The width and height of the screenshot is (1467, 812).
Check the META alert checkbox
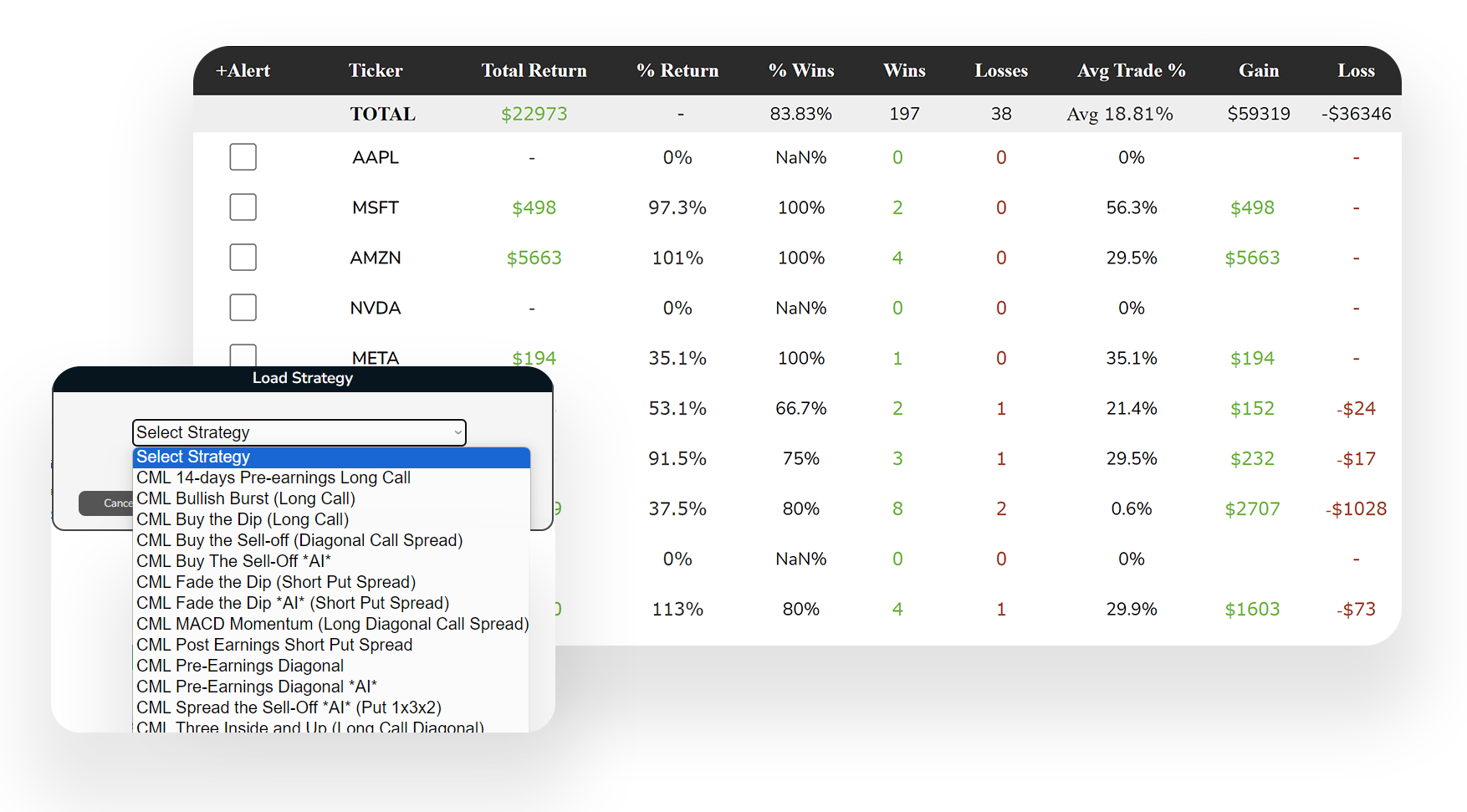coord(243,355)
